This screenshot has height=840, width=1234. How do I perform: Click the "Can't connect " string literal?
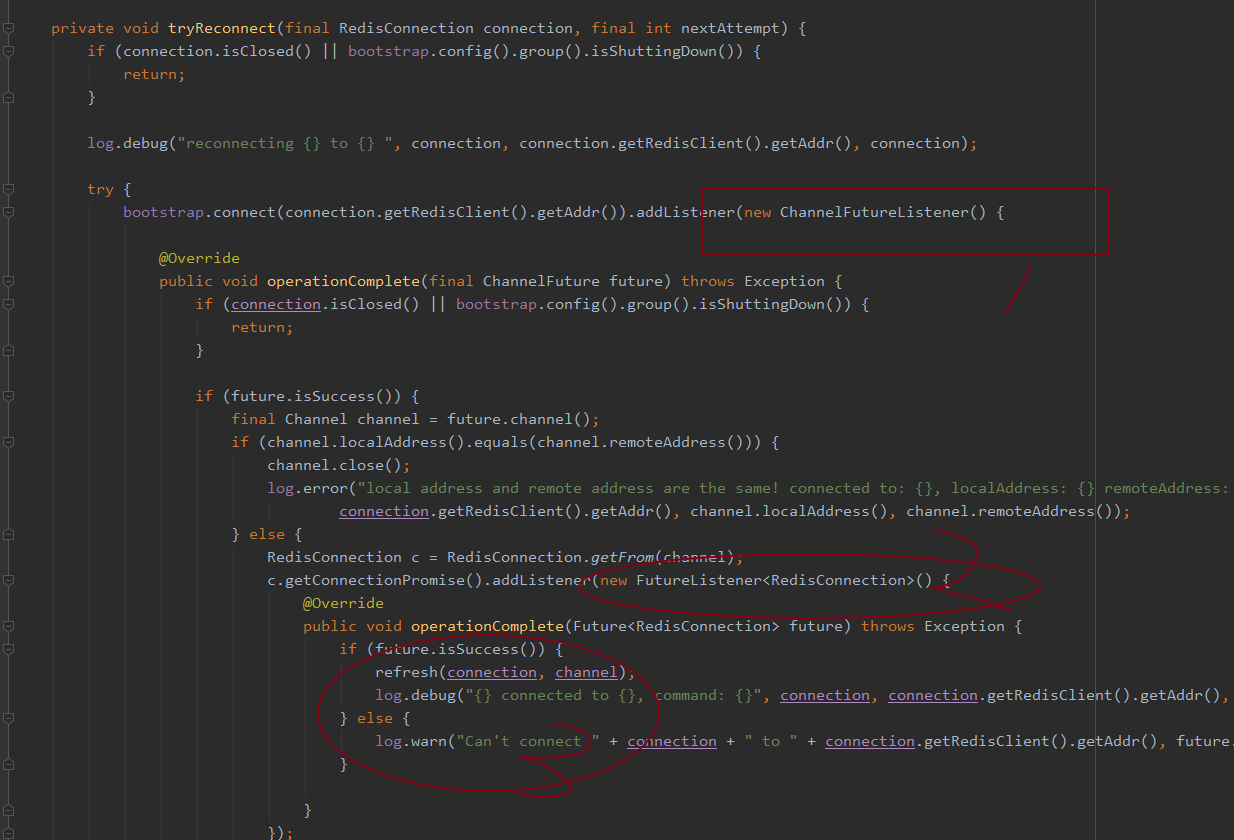528,741
